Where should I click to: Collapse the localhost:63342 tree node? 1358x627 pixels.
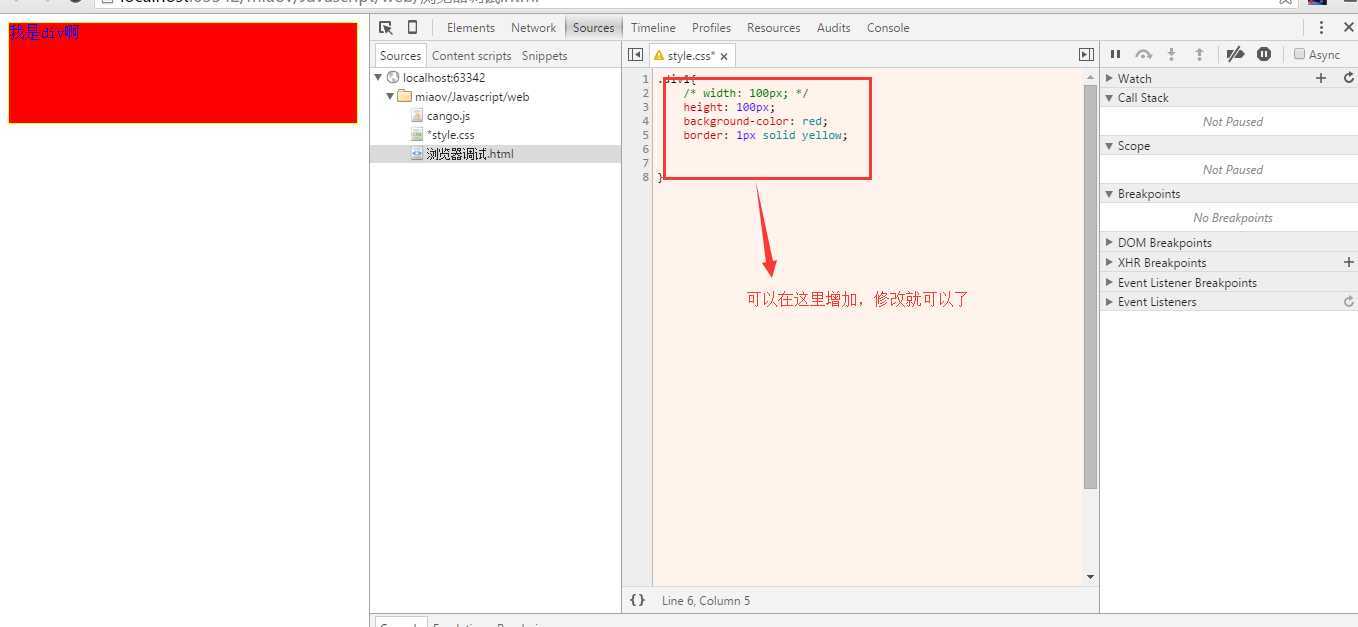(378, 77)
